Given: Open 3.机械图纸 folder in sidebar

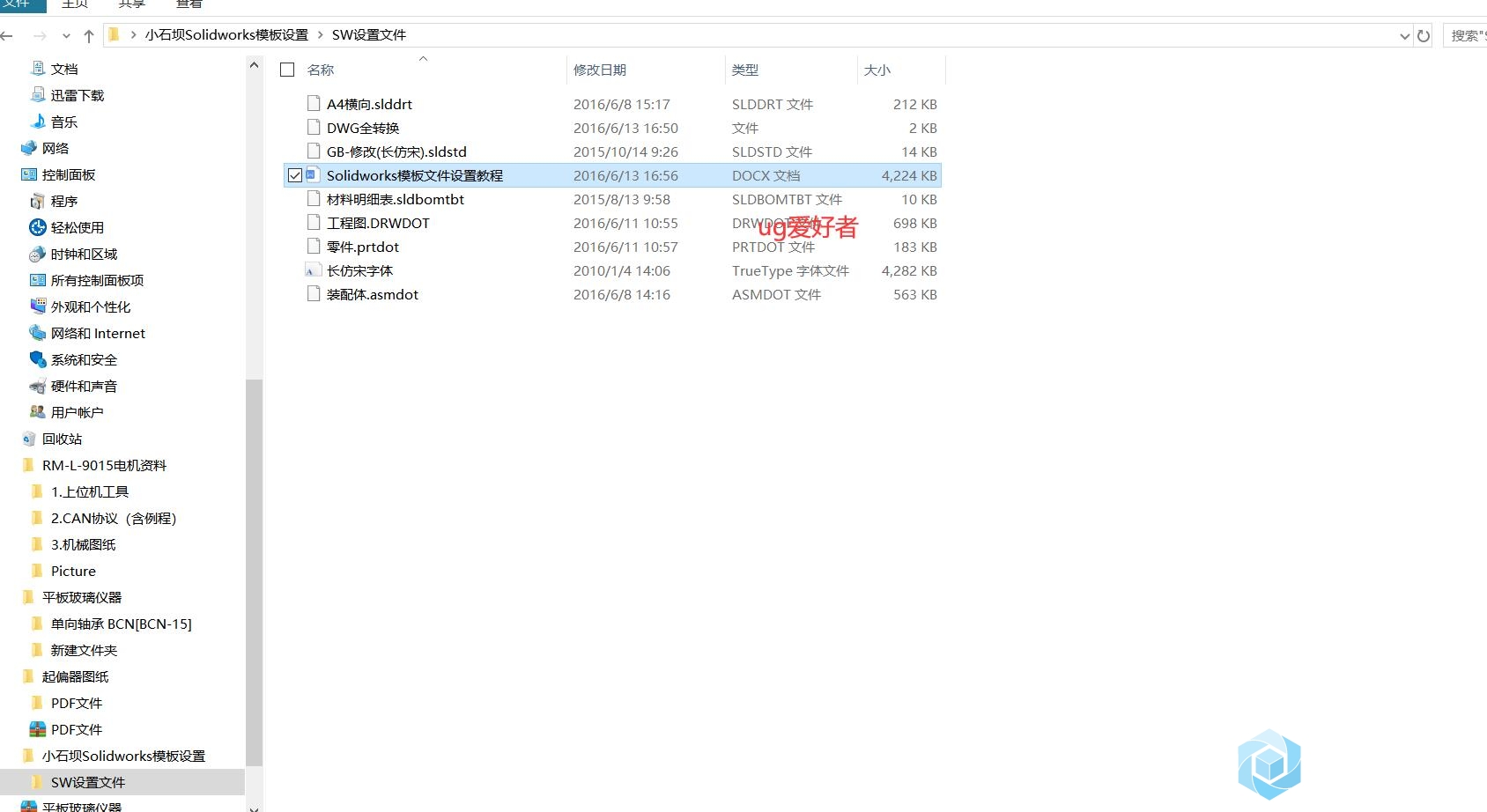Looking at the screenshot, I should tap(83, 544).
